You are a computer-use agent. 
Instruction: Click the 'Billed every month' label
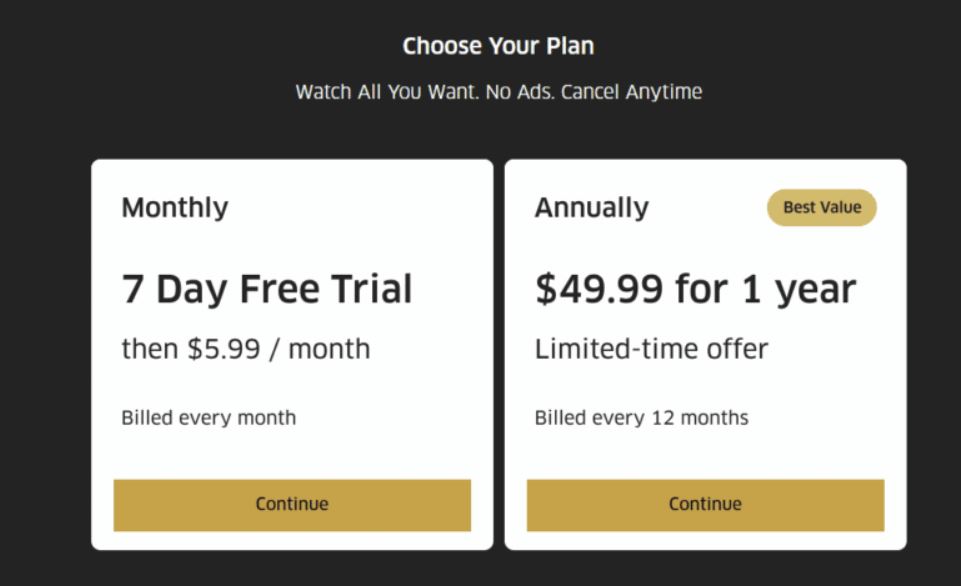(x=207, y=417)
